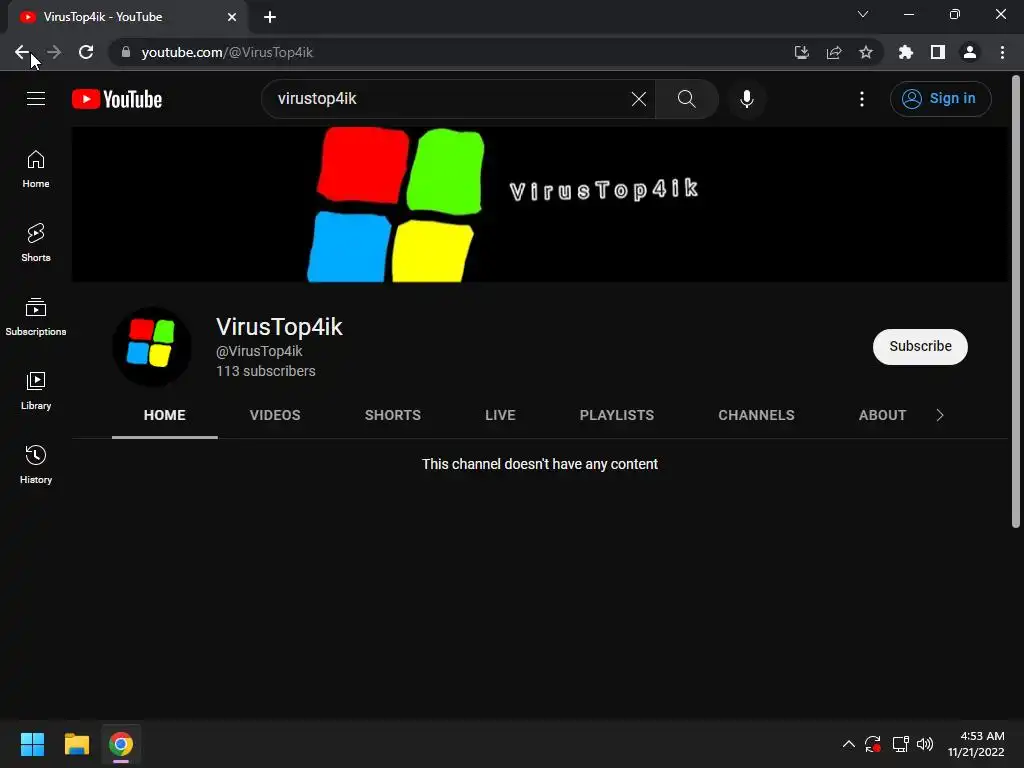Click "This channel doesn't have any content"
This screenshot has height=768, width=1024.
coord(539,464)
